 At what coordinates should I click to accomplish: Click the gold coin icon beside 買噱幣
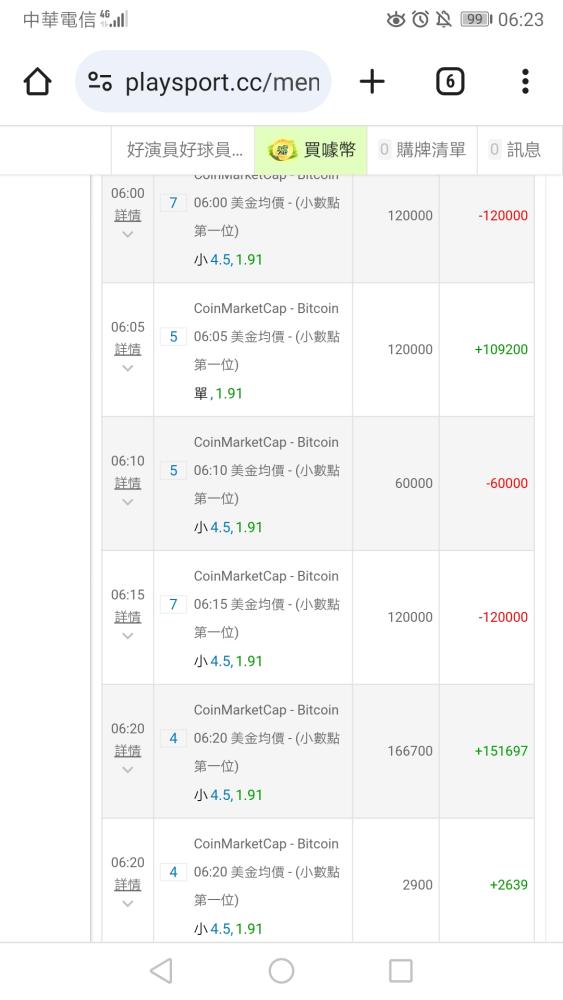282,151
